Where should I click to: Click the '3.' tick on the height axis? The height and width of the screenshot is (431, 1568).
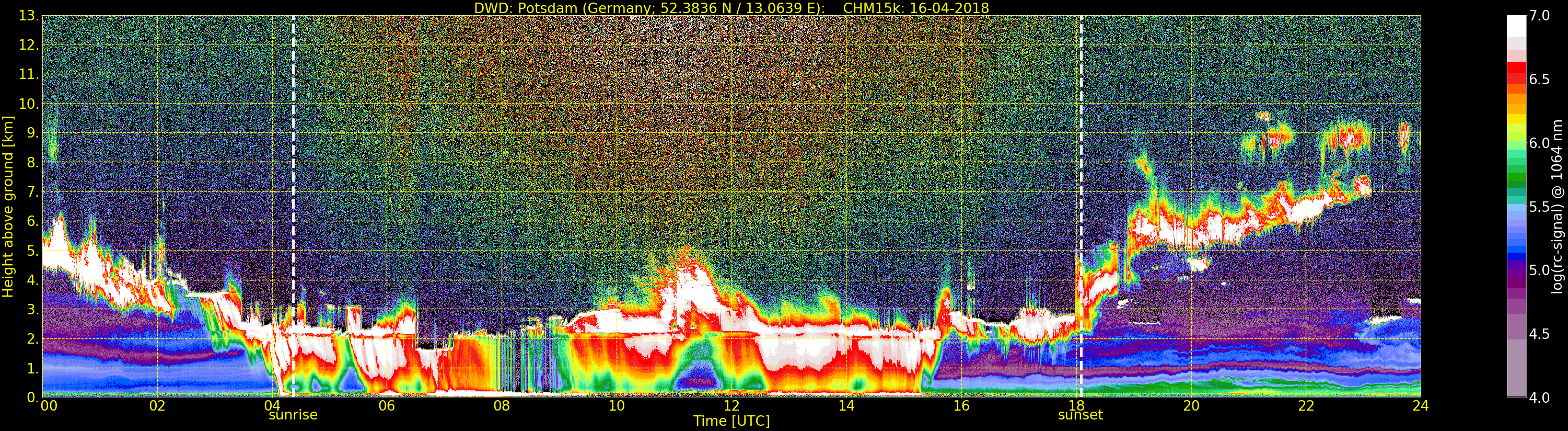pos(32,309)
